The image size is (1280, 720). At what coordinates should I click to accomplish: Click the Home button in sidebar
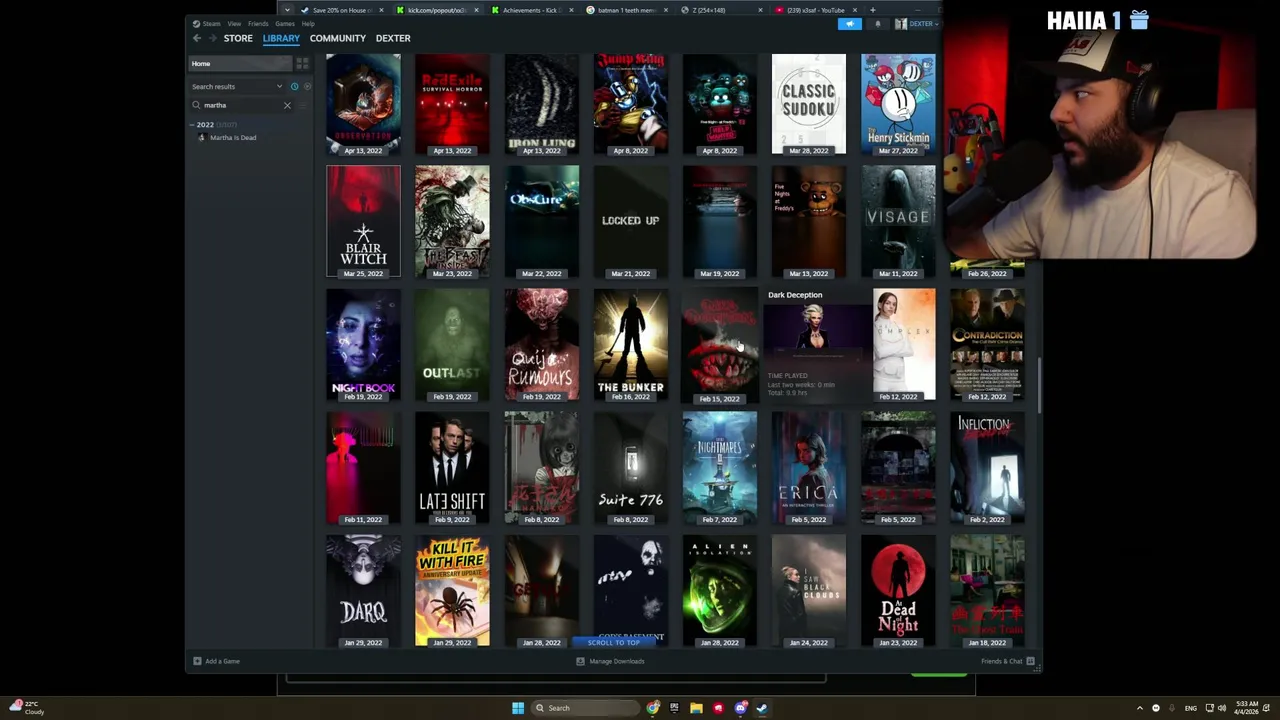click(239, 64)
